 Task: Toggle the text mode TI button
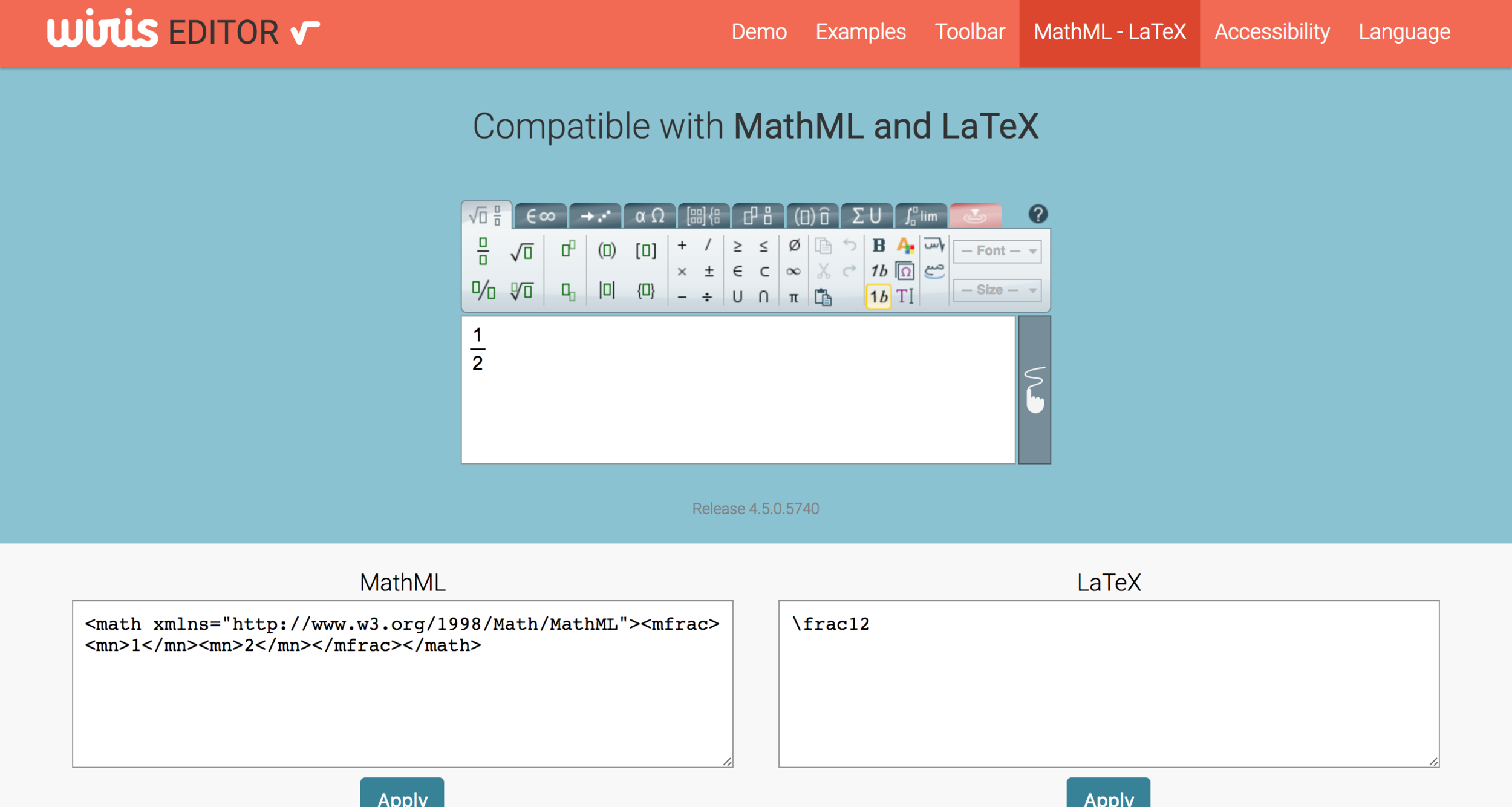pyautogui.click(x=905, y=296)
